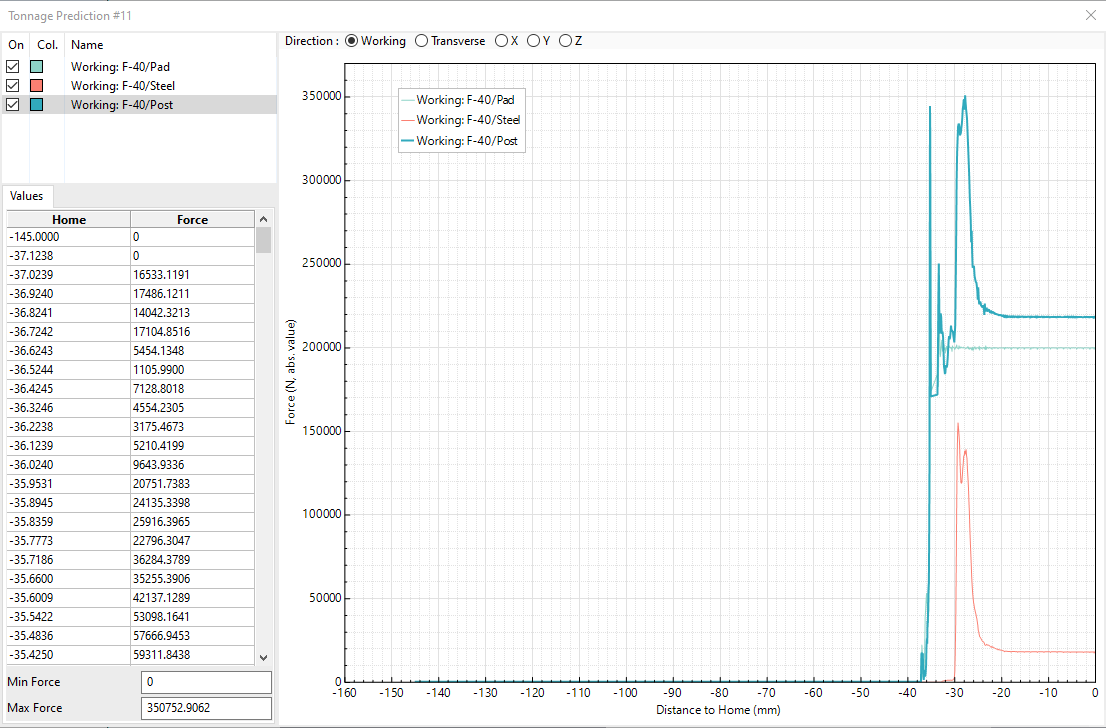This screenshot has height=728, width=1106.
Task: Click the Force (N, abs. value) axis label
Action: 291,372
